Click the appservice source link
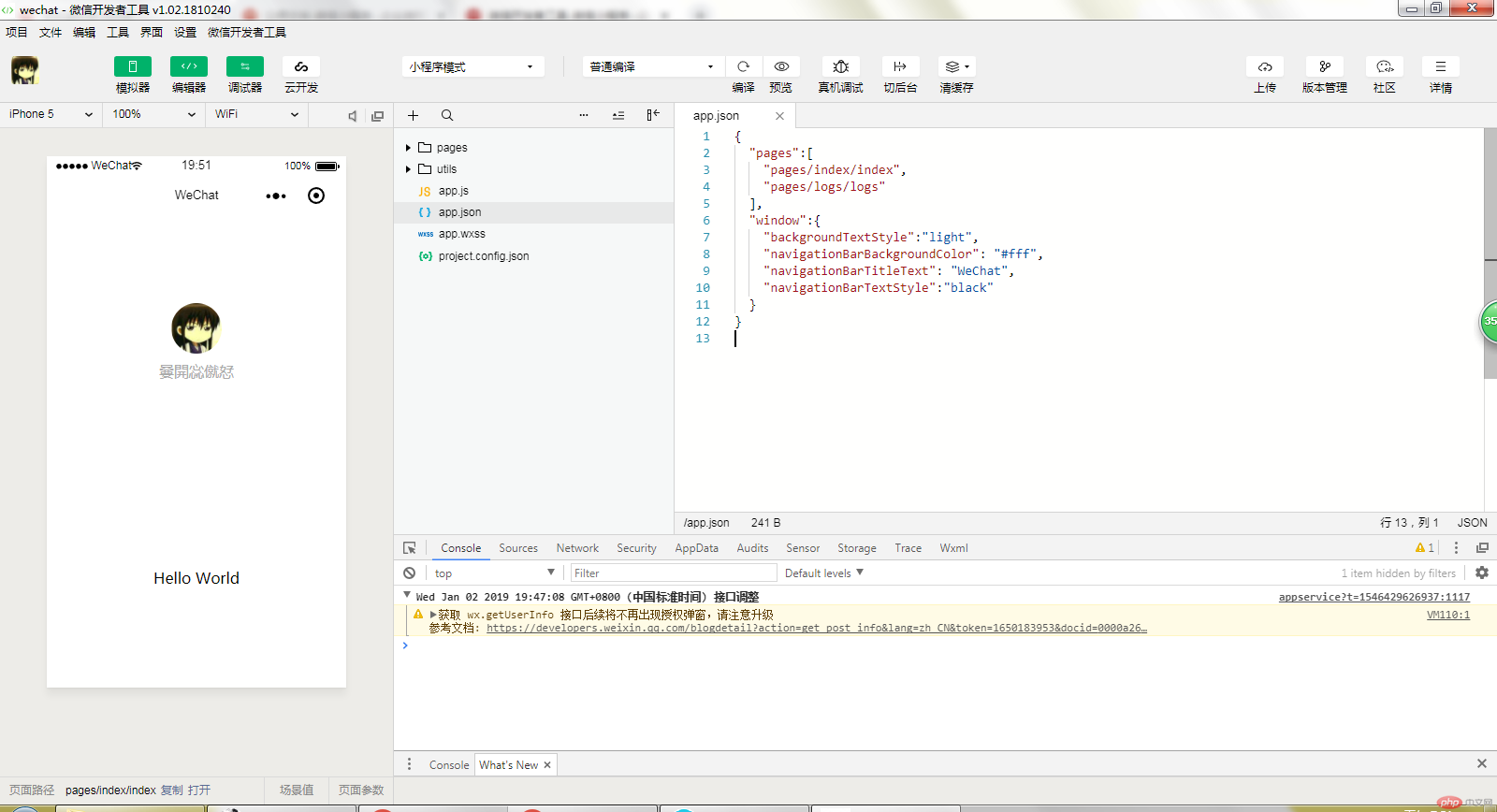Viewport: 1497px width, 812px height. pyautogui.click(x=1374, y=597)
